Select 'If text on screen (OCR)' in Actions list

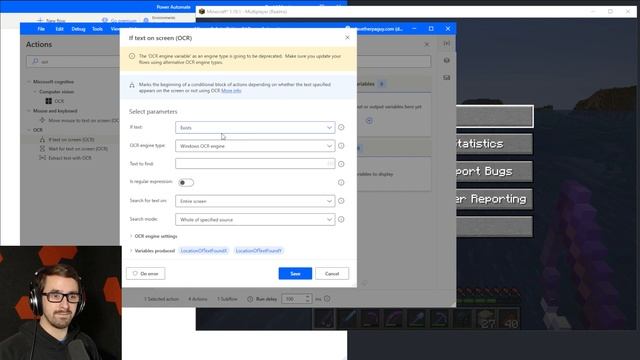[x=67, y=140]
